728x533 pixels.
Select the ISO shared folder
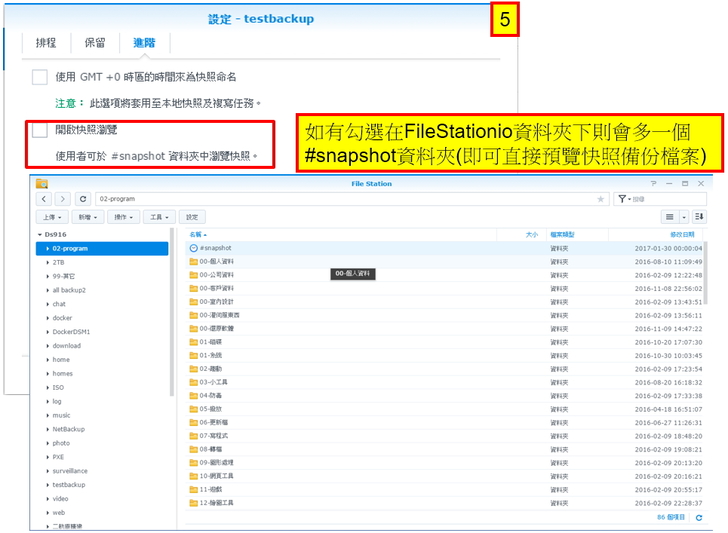[x=58, y=388]
